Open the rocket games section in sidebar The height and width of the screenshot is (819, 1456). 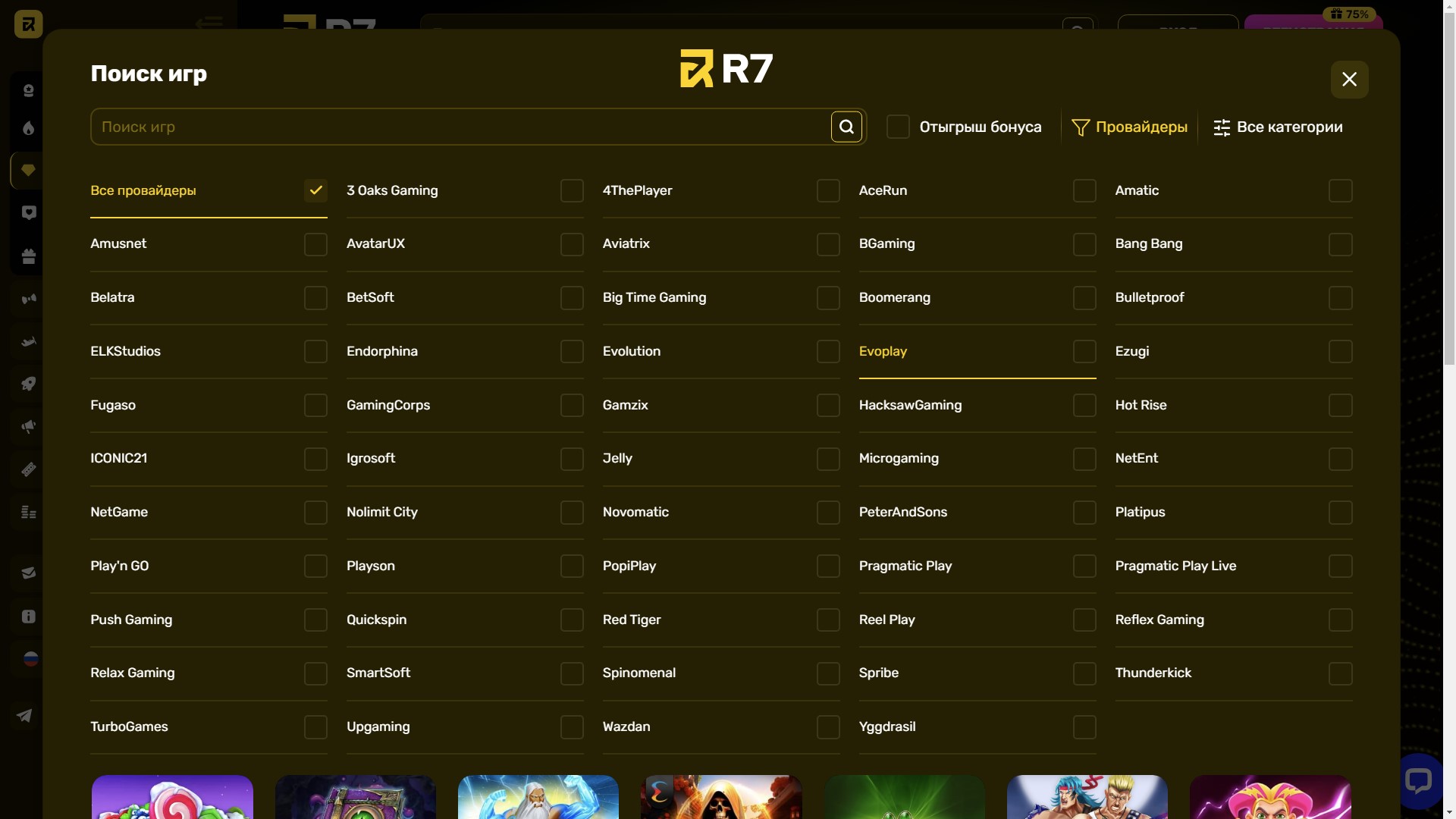click(28, 384)
